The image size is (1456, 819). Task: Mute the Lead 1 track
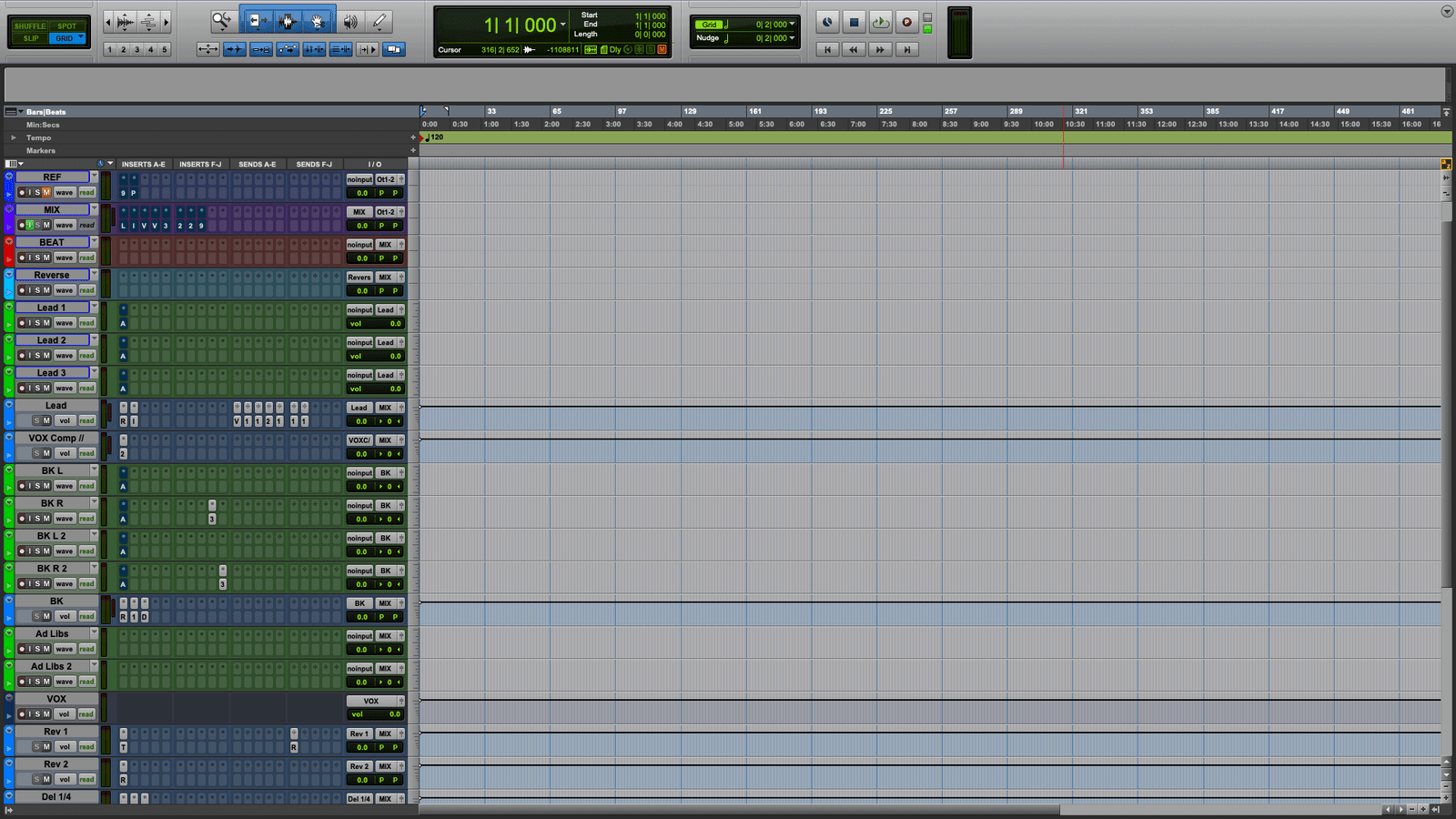[46, 323]
